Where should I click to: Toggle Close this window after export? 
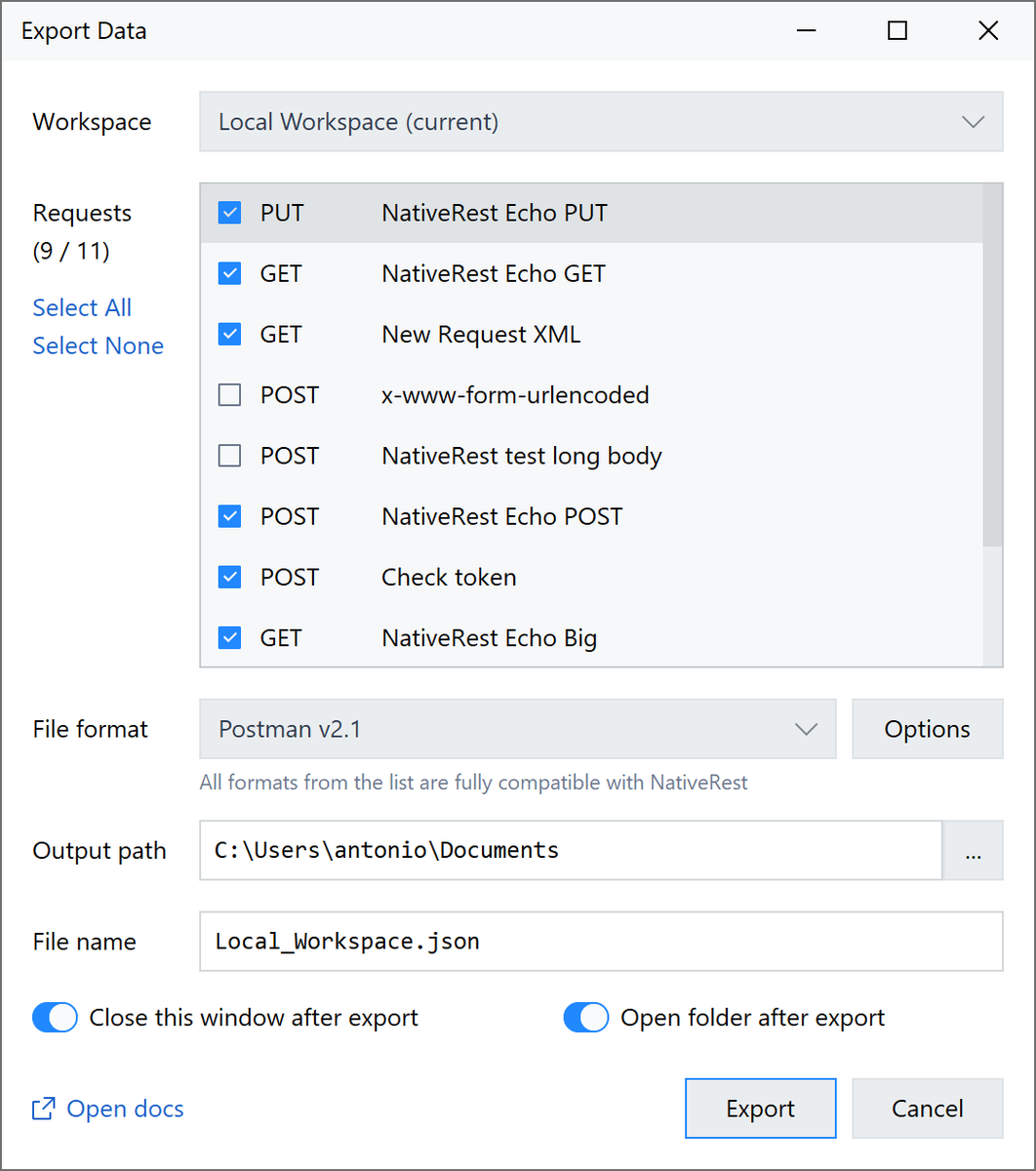point(55,1018)
